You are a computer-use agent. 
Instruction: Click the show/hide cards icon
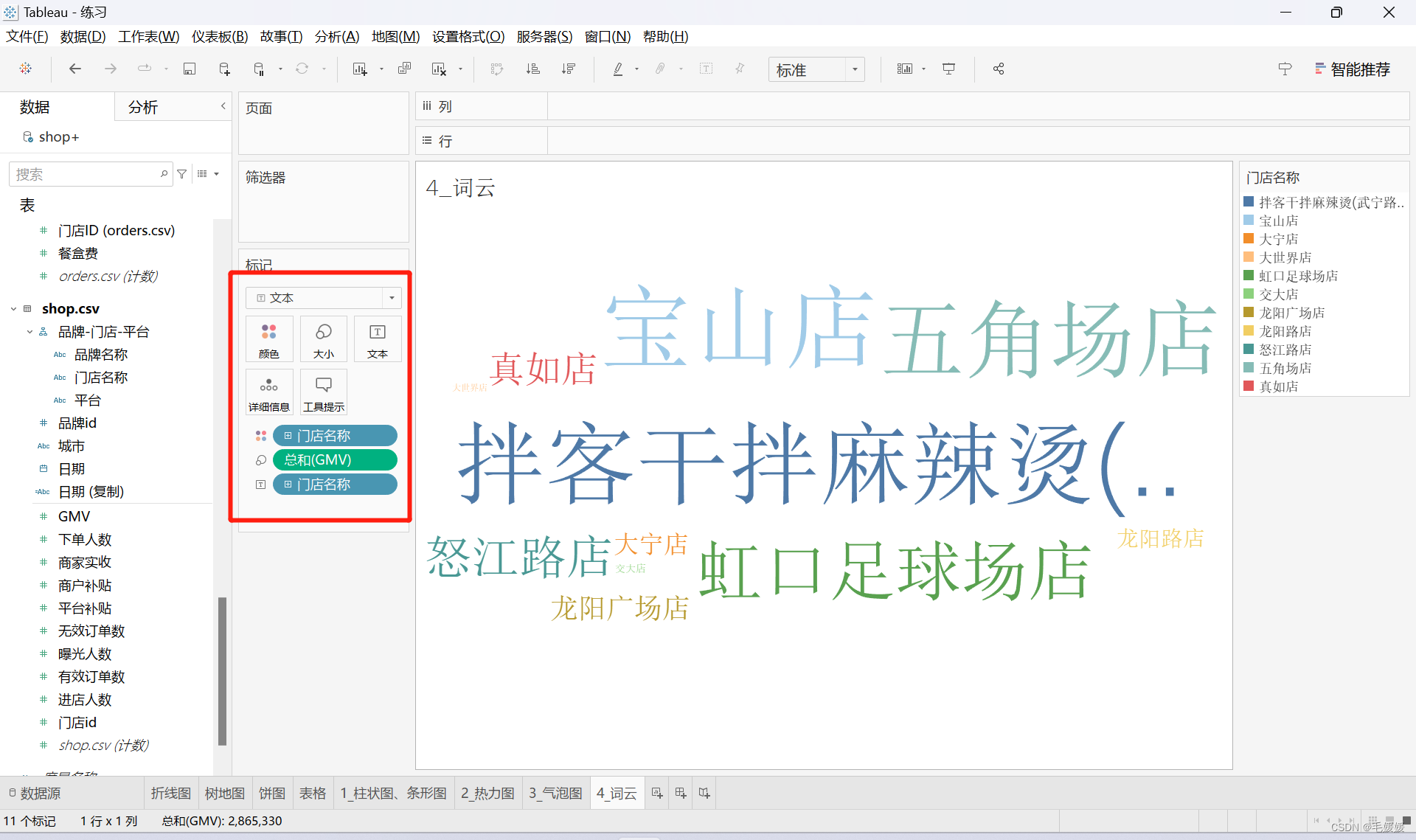click(x=904, y=69)
